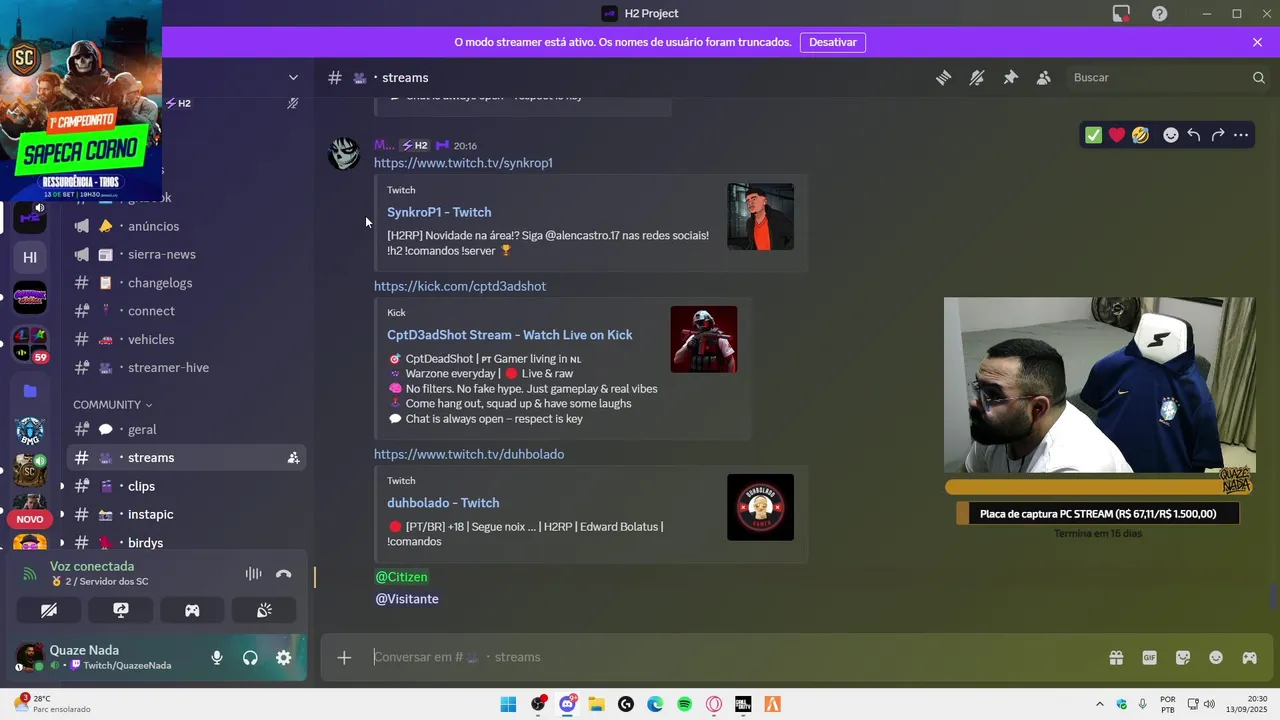The image size is (1280, 720).
Task: Open the GIF picker
Action: (1150, 658)
